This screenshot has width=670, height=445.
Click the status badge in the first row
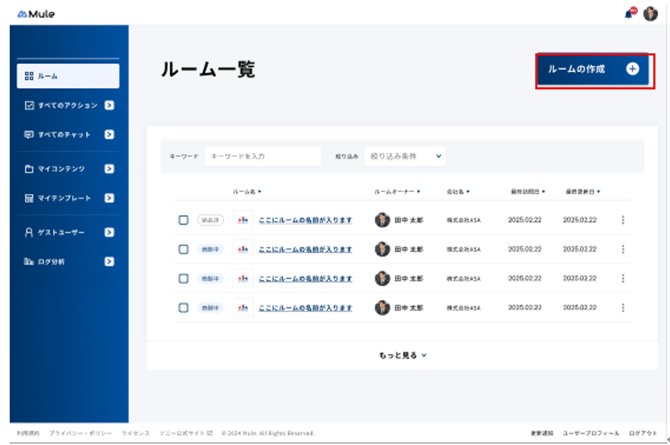210,220
